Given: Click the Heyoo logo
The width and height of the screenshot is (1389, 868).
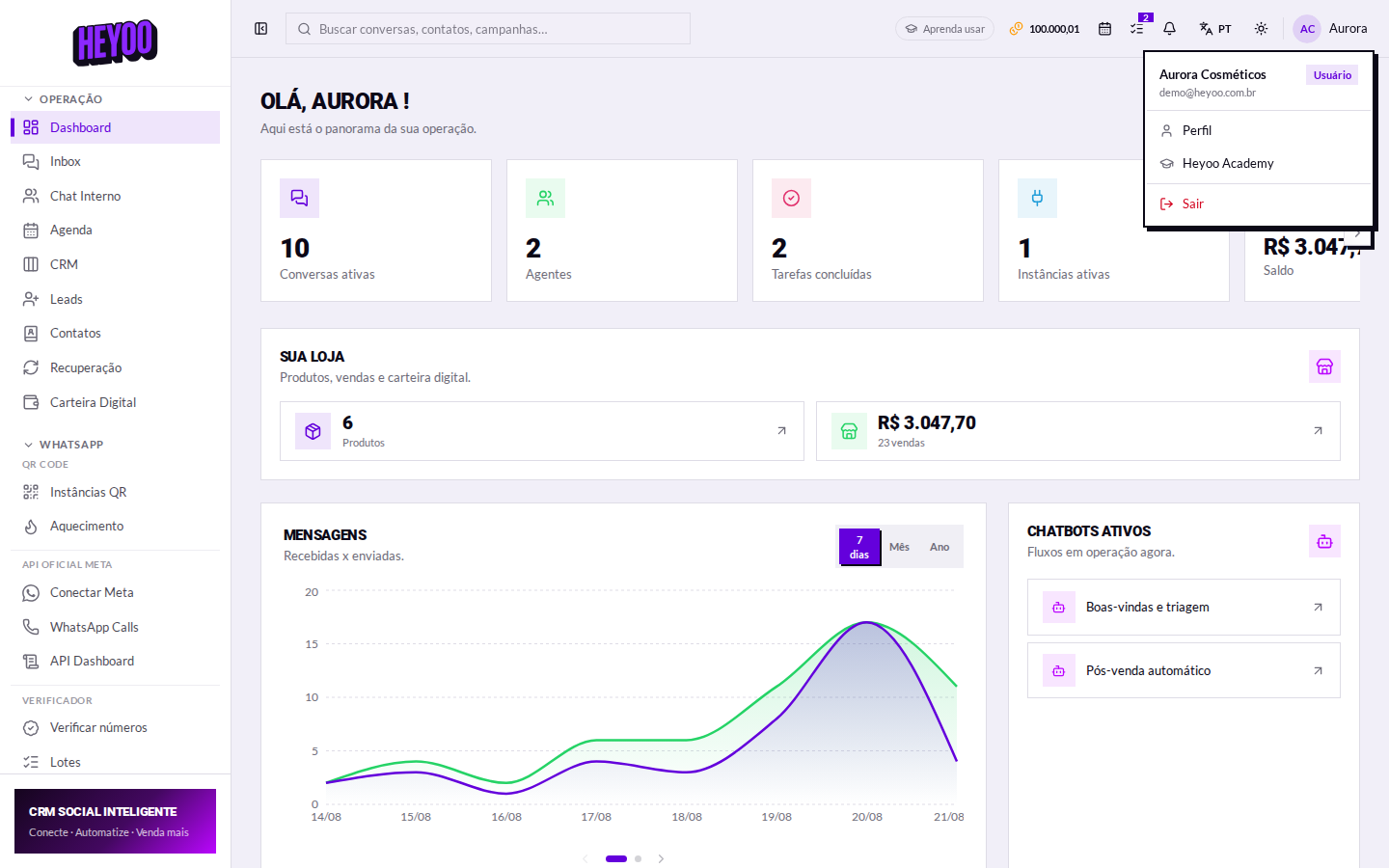Looking at the screenshot, I should [115, 42].
